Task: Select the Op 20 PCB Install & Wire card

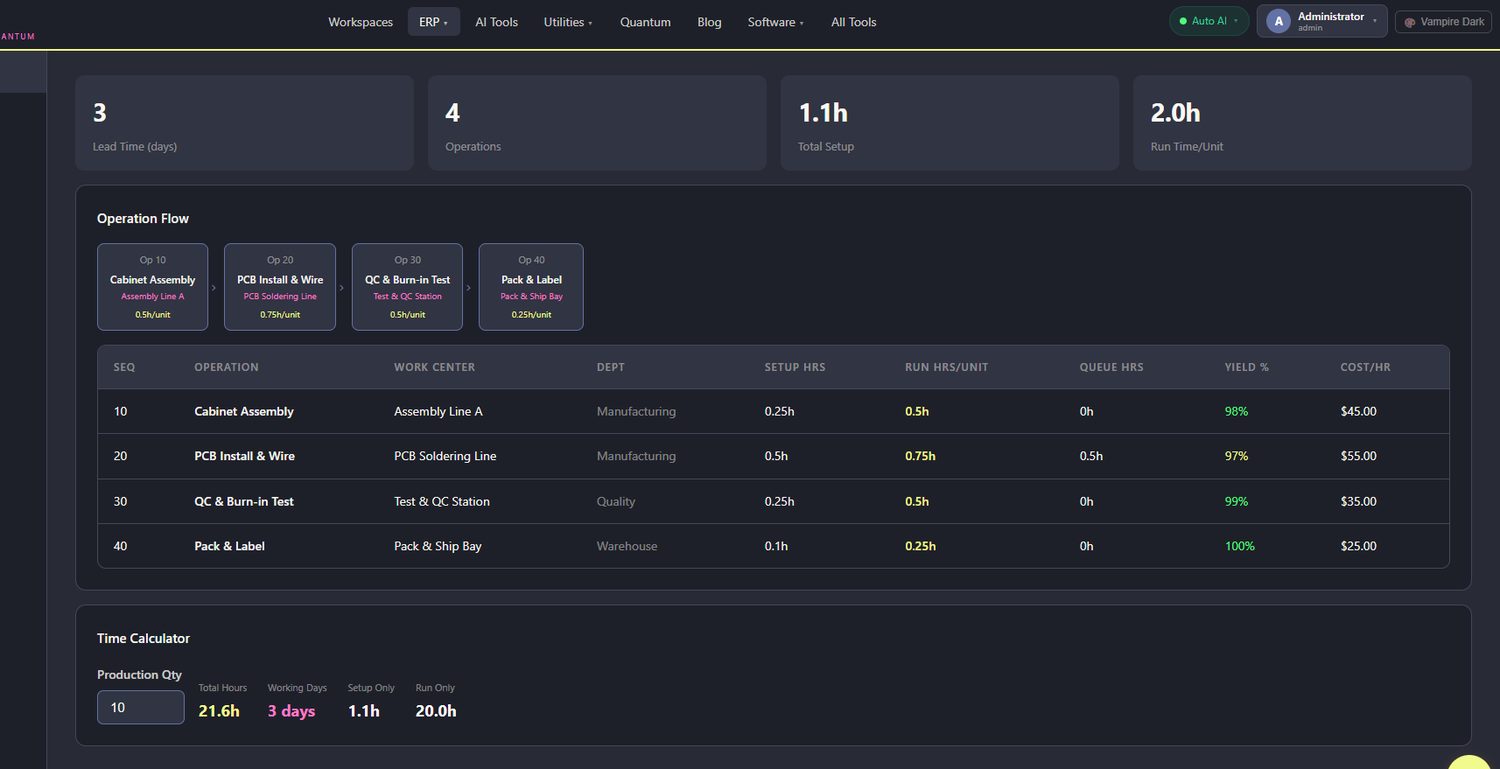Action: point(280,287)
